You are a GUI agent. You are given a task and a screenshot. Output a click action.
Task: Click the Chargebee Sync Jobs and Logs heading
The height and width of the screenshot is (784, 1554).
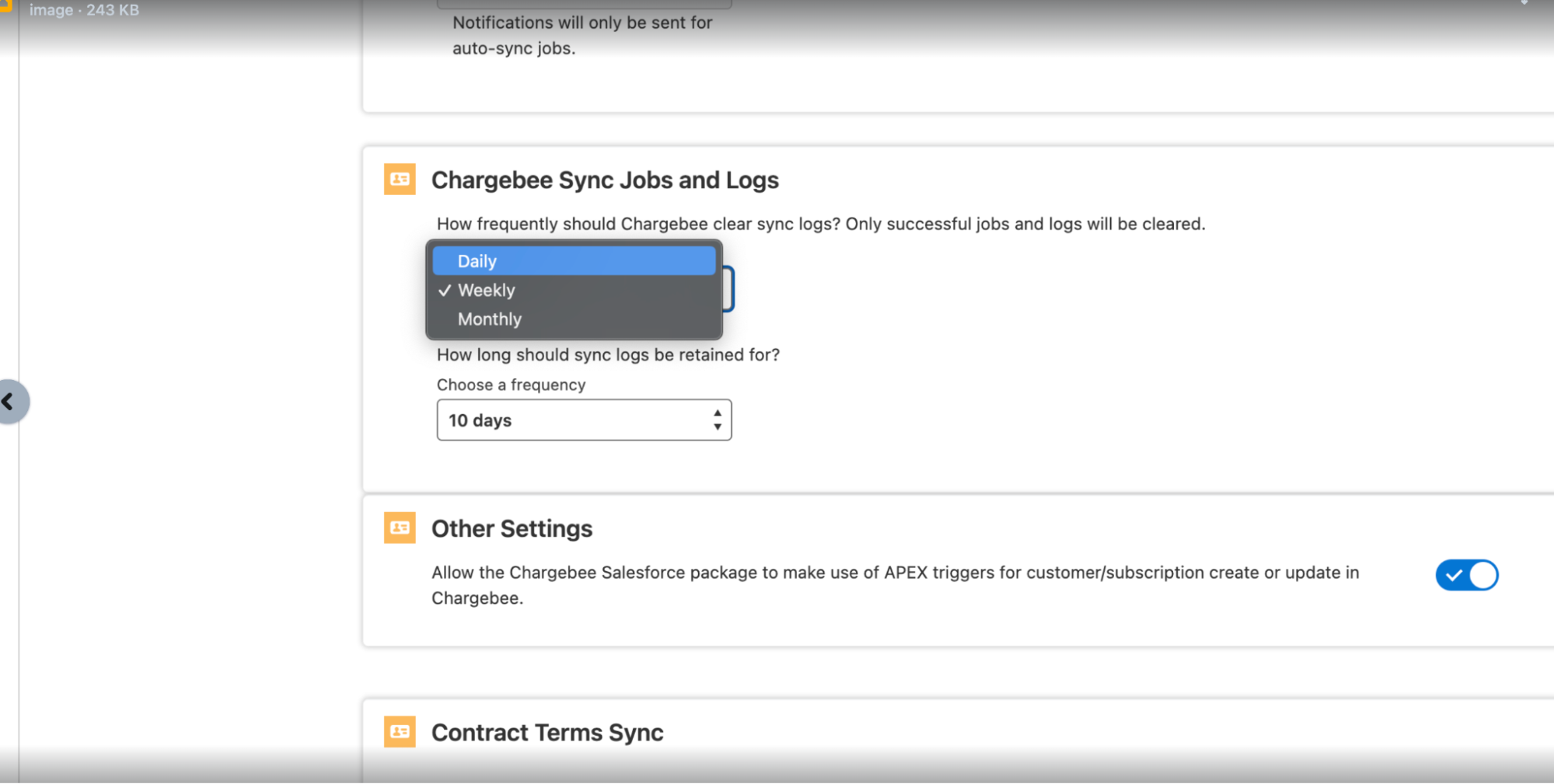[x=605, y=180]
